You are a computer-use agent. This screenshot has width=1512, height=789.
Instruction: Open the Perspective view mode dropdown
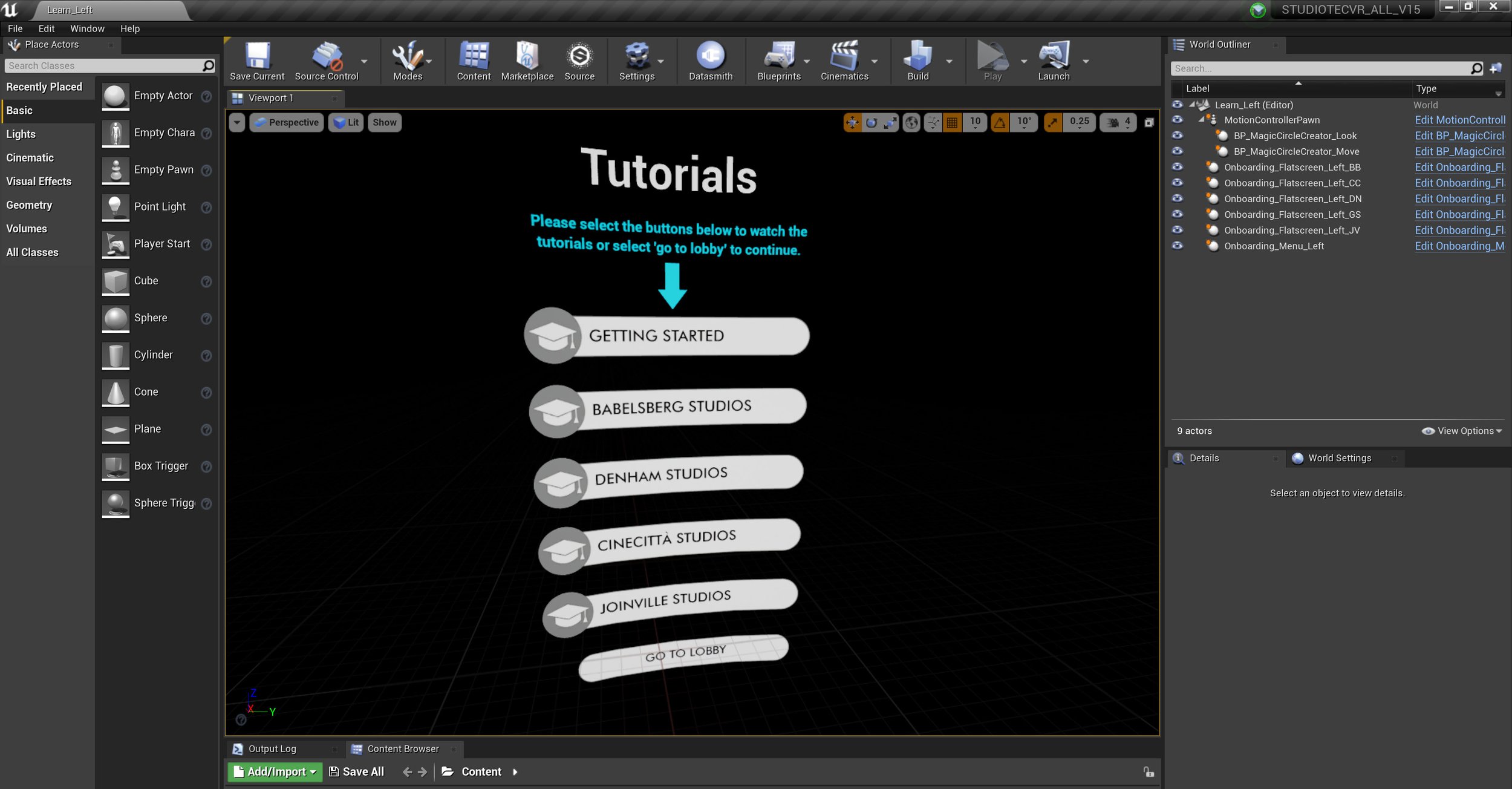(x=287, y=123)
